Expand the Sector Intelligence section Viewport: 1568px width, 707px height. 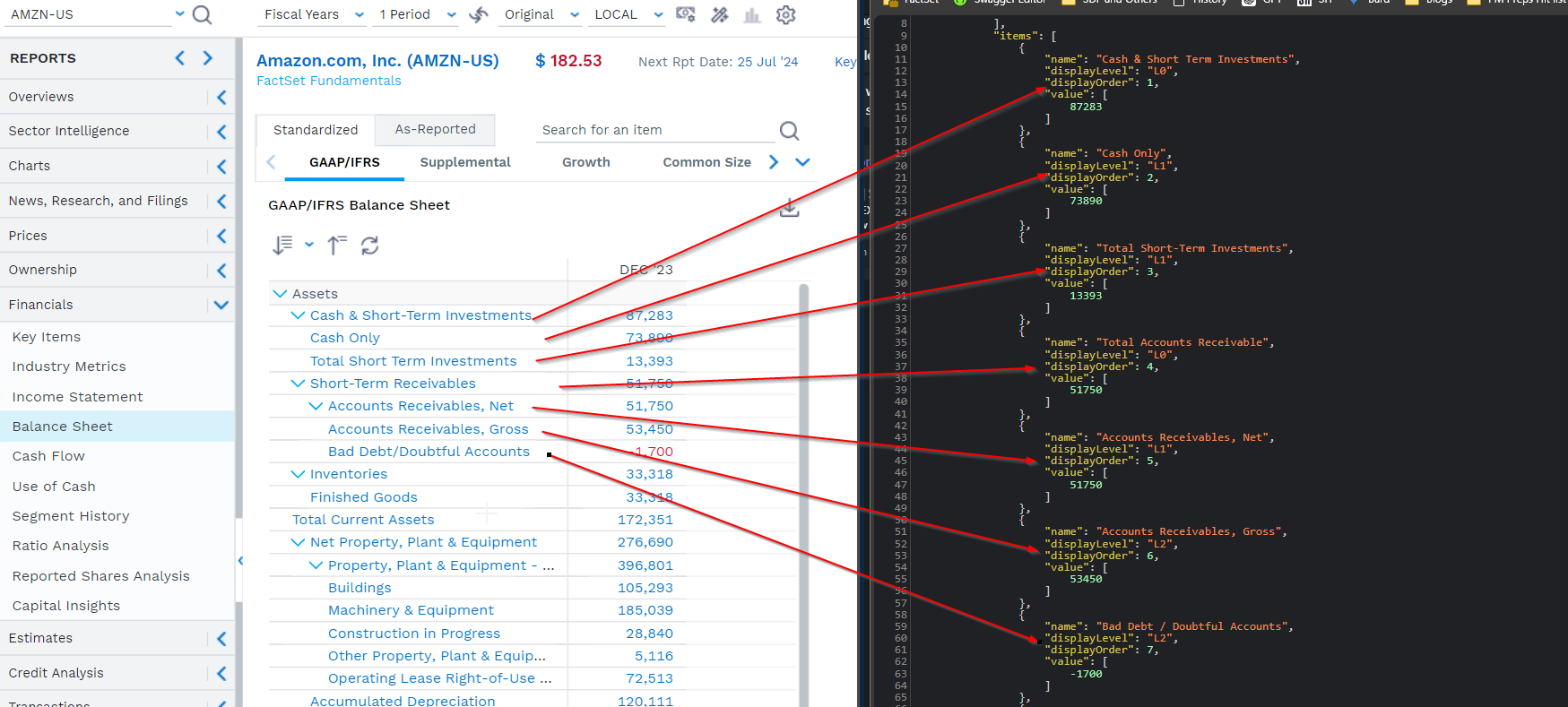[221, 132]
